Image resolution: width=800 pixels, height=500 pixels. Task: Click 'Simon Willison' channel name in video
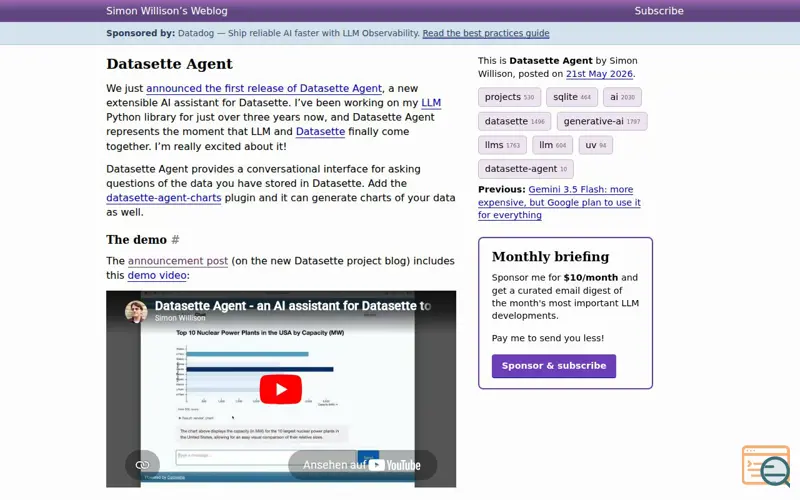pos(180,318)
